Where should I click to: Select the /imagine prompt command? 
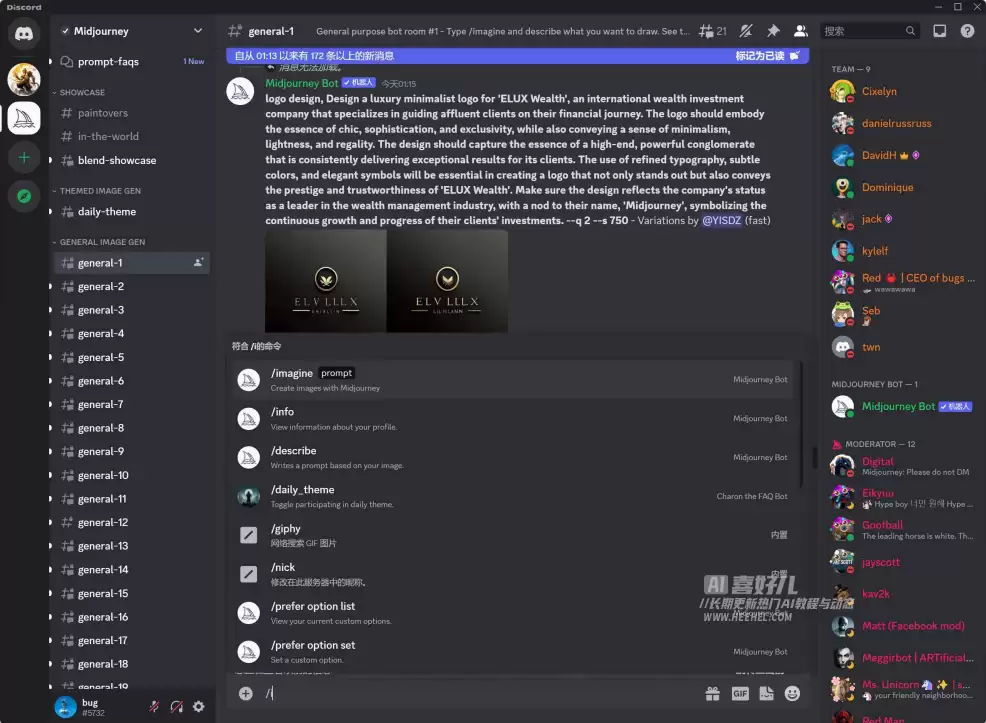coord(512,380)
